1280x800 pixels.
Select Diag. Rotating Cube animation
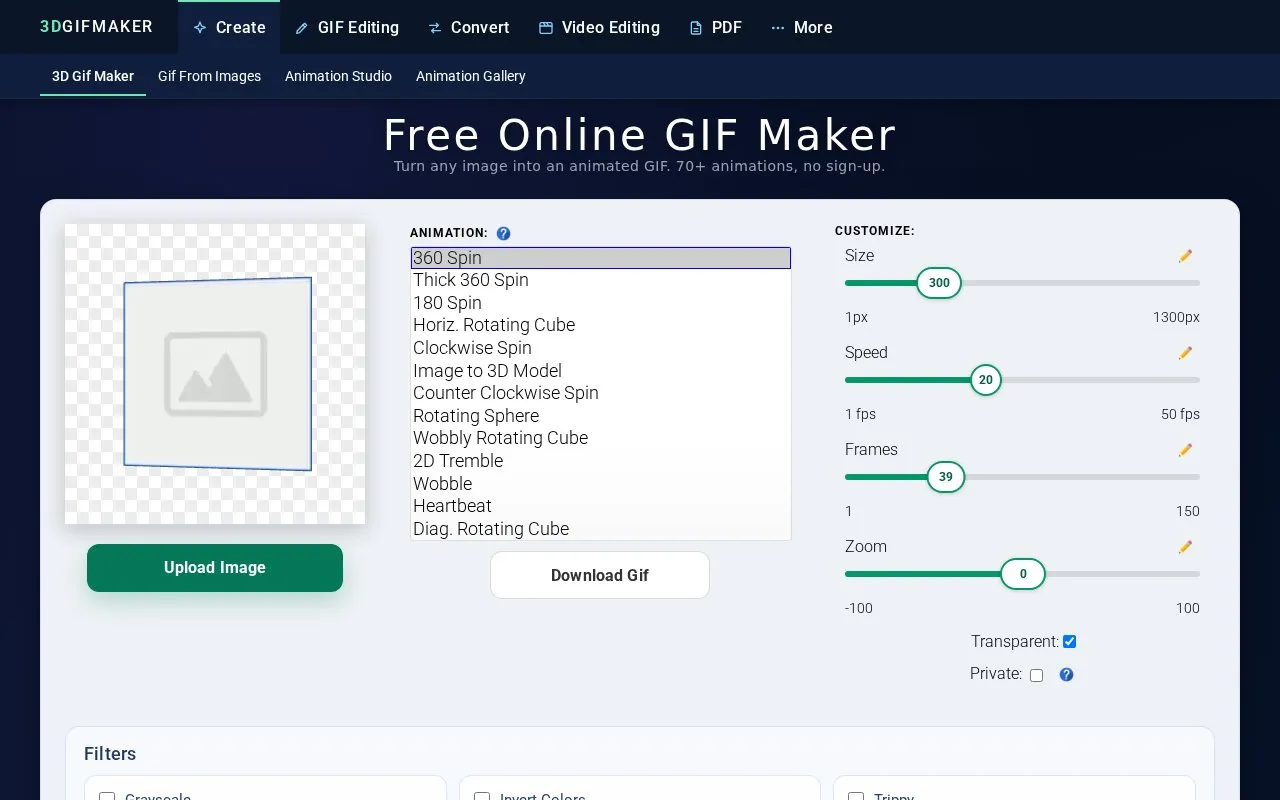(x=601, y=529)
